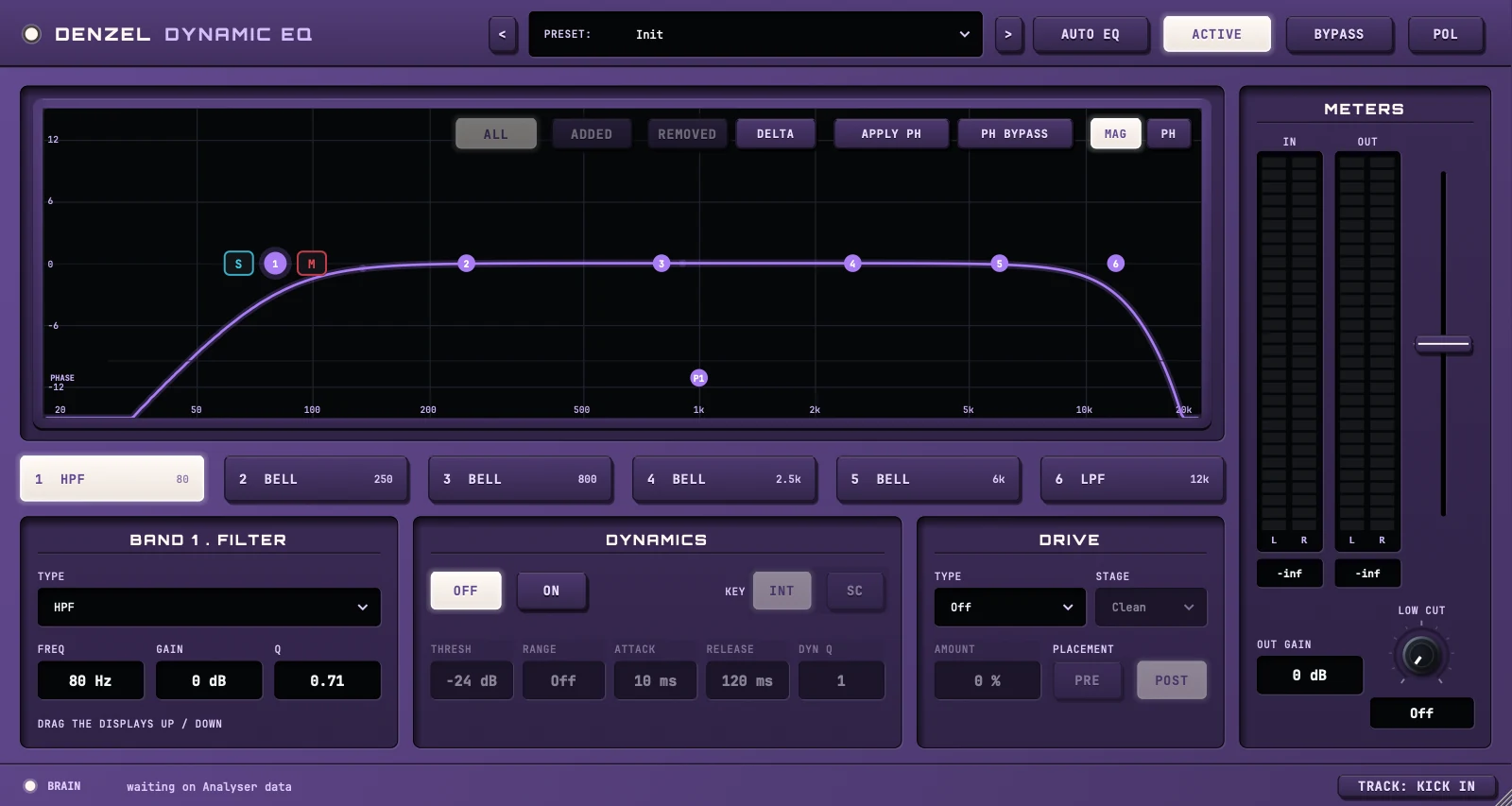This screenshot has height=806, width=1512.
Task: Open the Drive Stage dropdown
Action: [x=1151, y=608]
